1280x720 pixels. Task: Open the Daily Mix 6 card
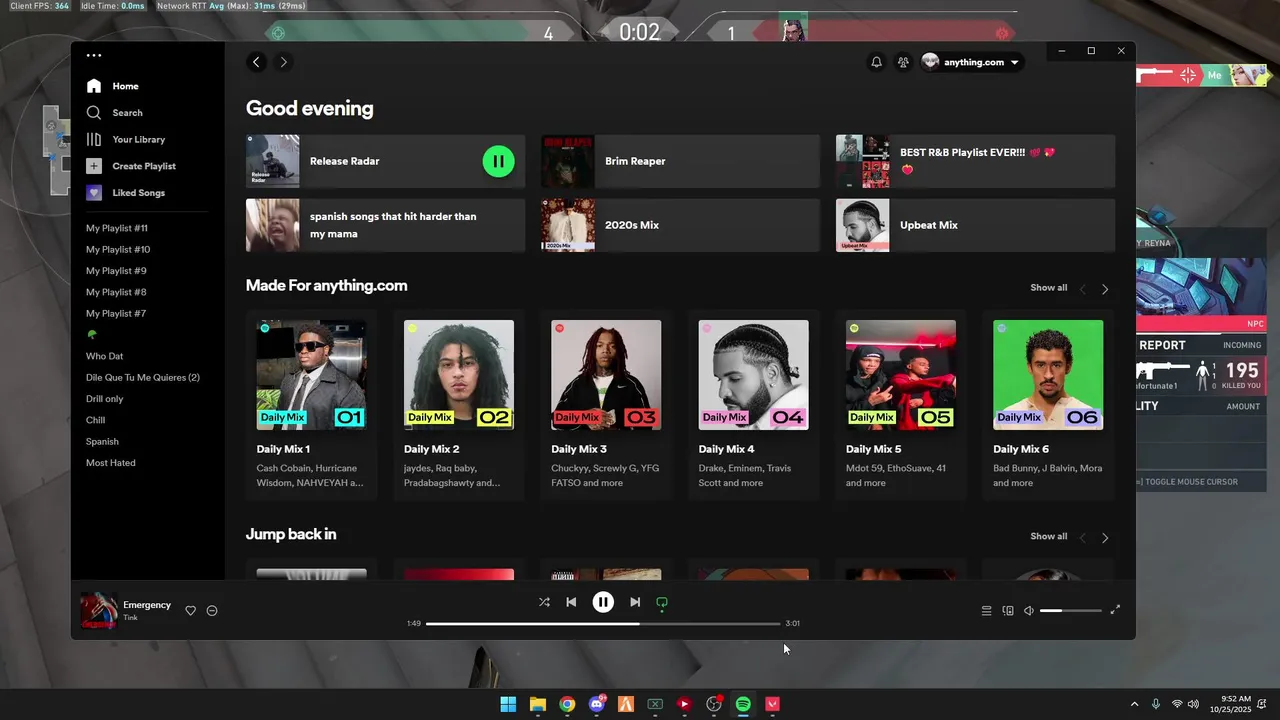tap(1048, 405)
